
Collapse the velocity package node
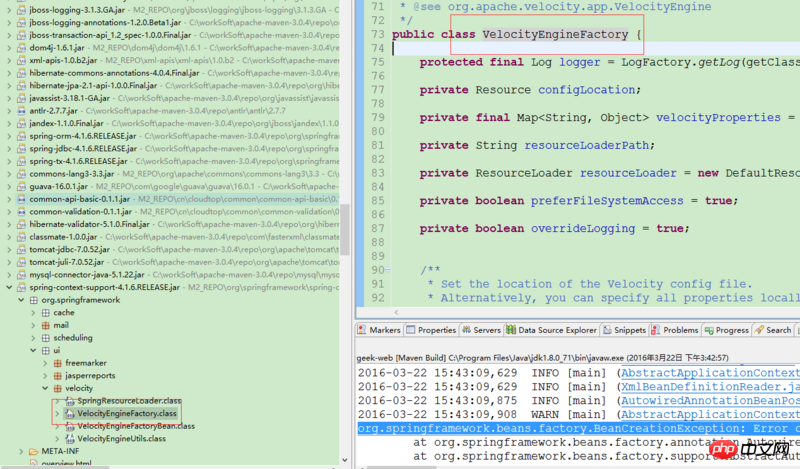[45, 388]
